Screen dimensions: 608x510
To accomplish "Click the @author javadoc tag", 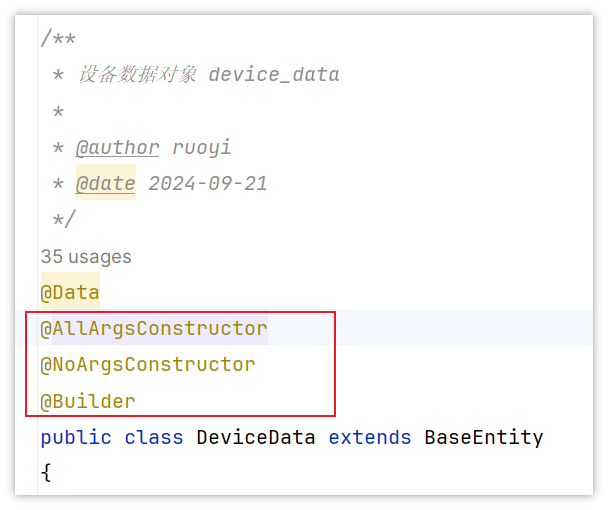I will pos(117,148).
